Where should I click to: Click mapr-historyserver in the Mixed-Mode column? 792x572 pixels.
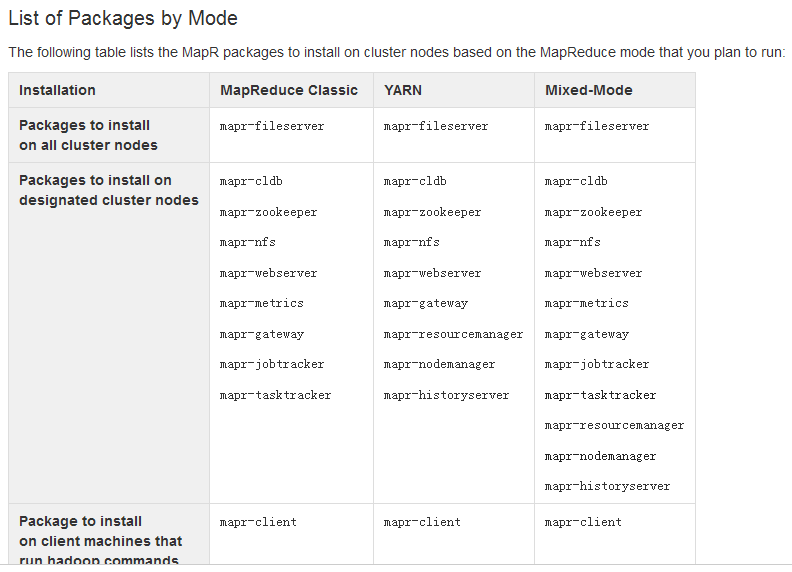(607, 486)
